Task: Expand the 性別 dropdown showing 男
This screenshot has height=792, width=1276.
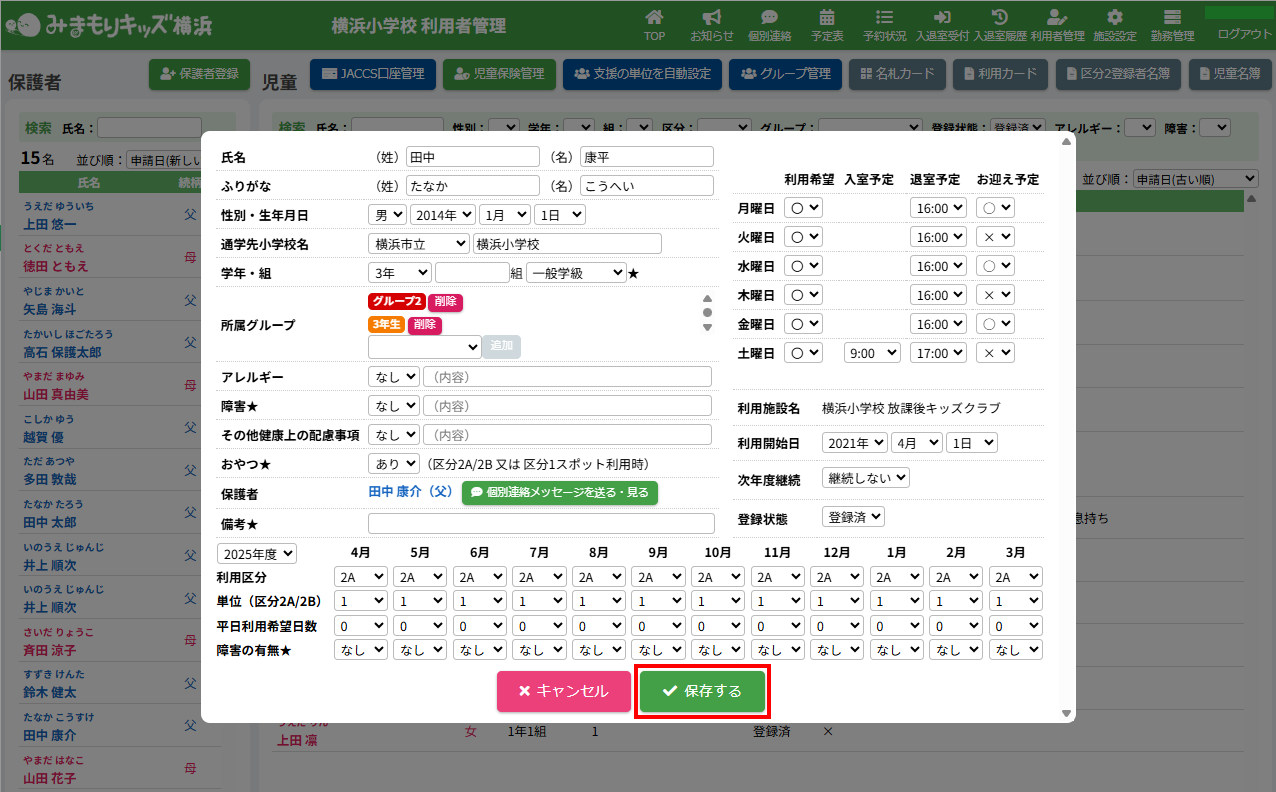Action: (387, 215)
